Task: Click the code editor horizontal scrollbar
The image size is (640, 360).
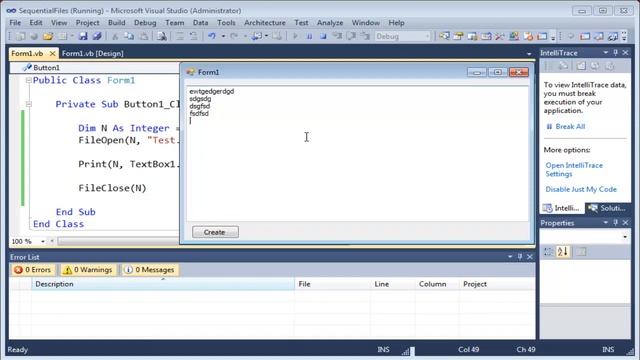Action: coord(118,241)
